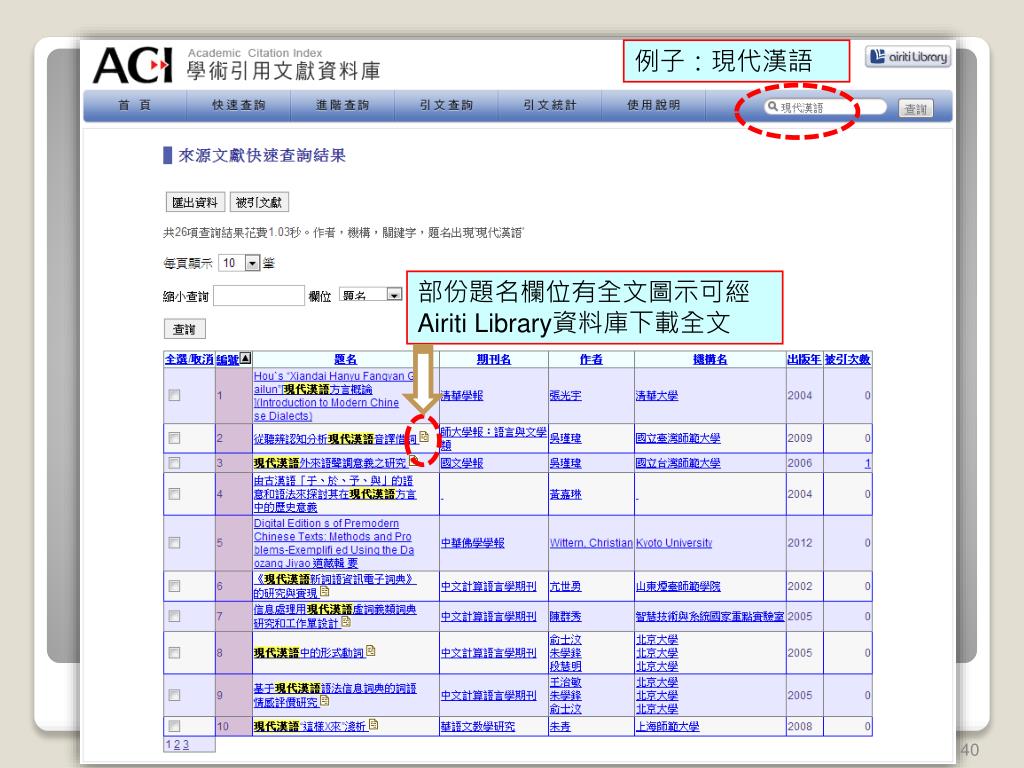
Task: Sort by the 作者 column header
Action: [x=591, y=359]
